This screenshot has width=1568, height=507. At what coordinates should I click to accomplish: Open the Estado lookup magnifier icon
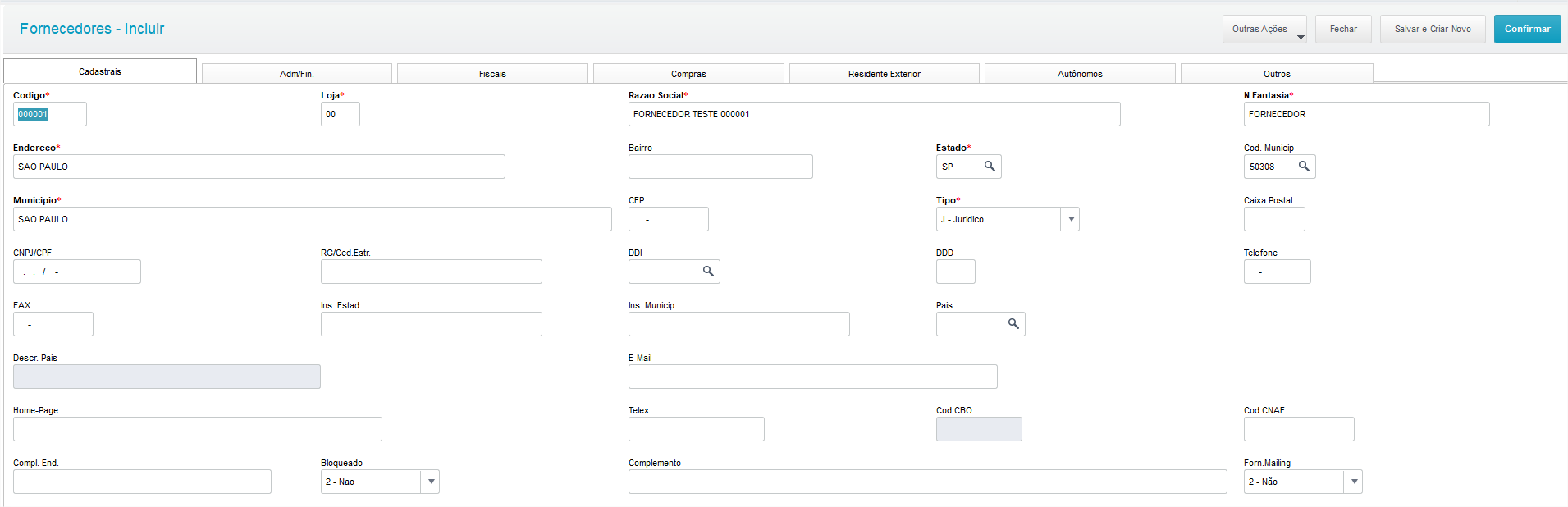click(x=990, y=167)
